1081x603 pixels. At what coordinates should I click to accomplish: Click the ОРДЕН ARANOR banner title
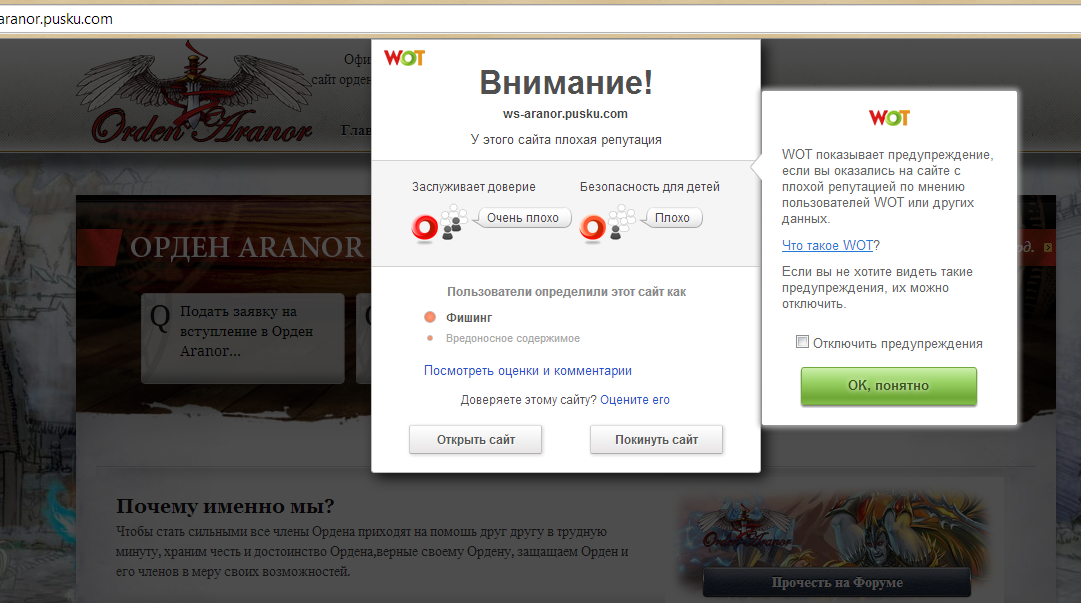pyautogui.click(x=247, y=247)
